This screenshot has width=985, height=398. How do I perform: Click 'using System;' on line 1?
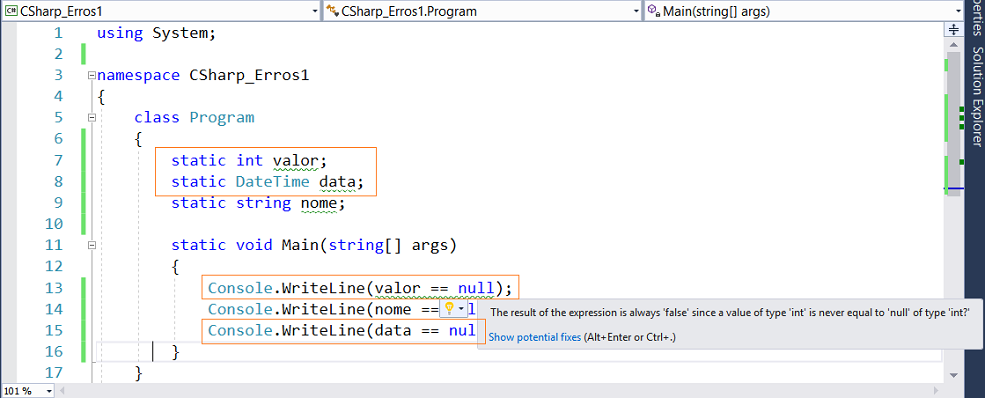(x=156, y=33)
